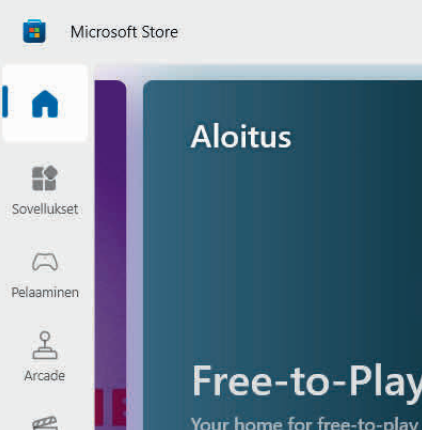Select the purple banner card on left

click(110, 255)
